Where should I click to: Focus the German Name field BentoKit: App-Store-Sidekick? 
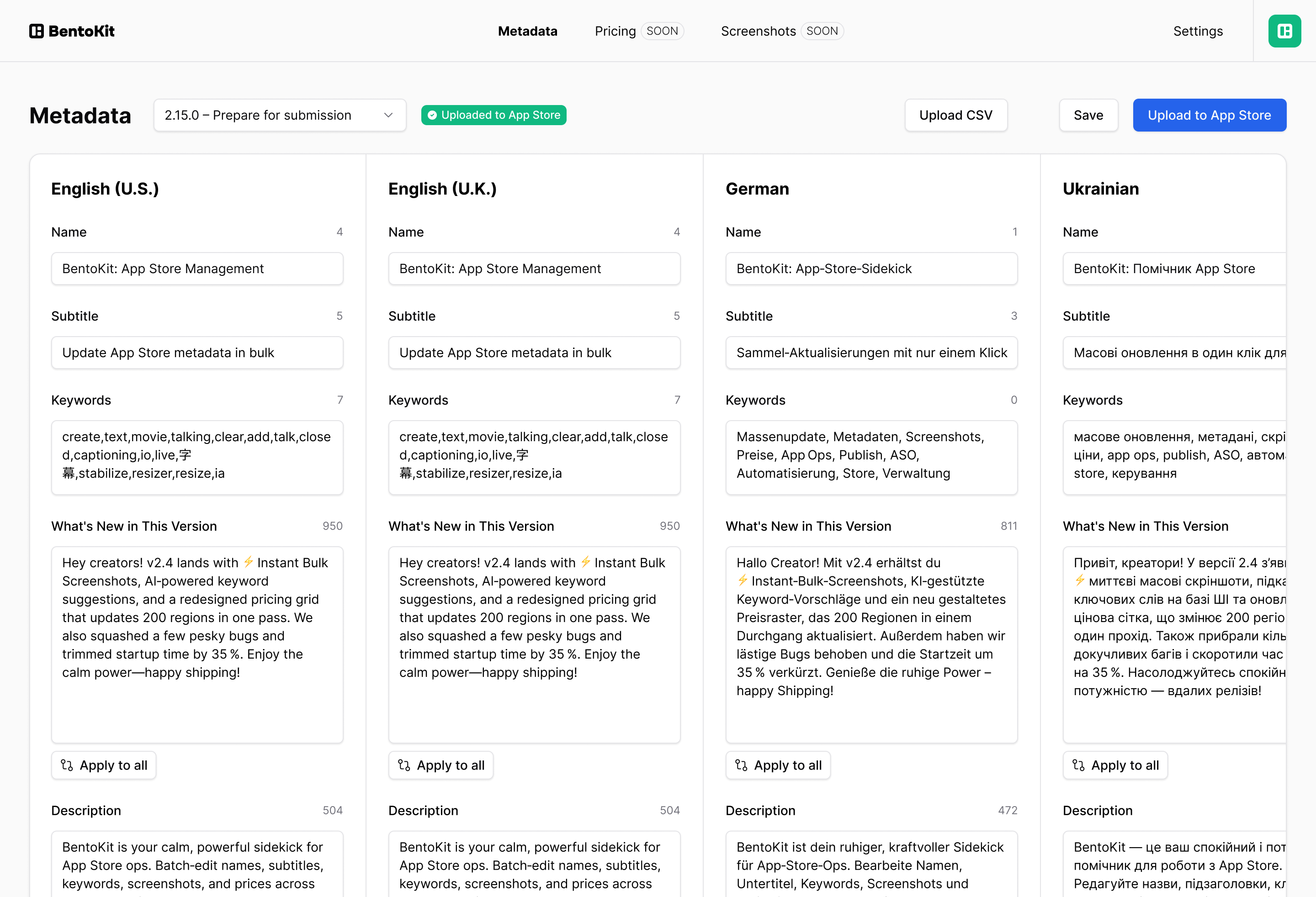(x=871, y=269)
